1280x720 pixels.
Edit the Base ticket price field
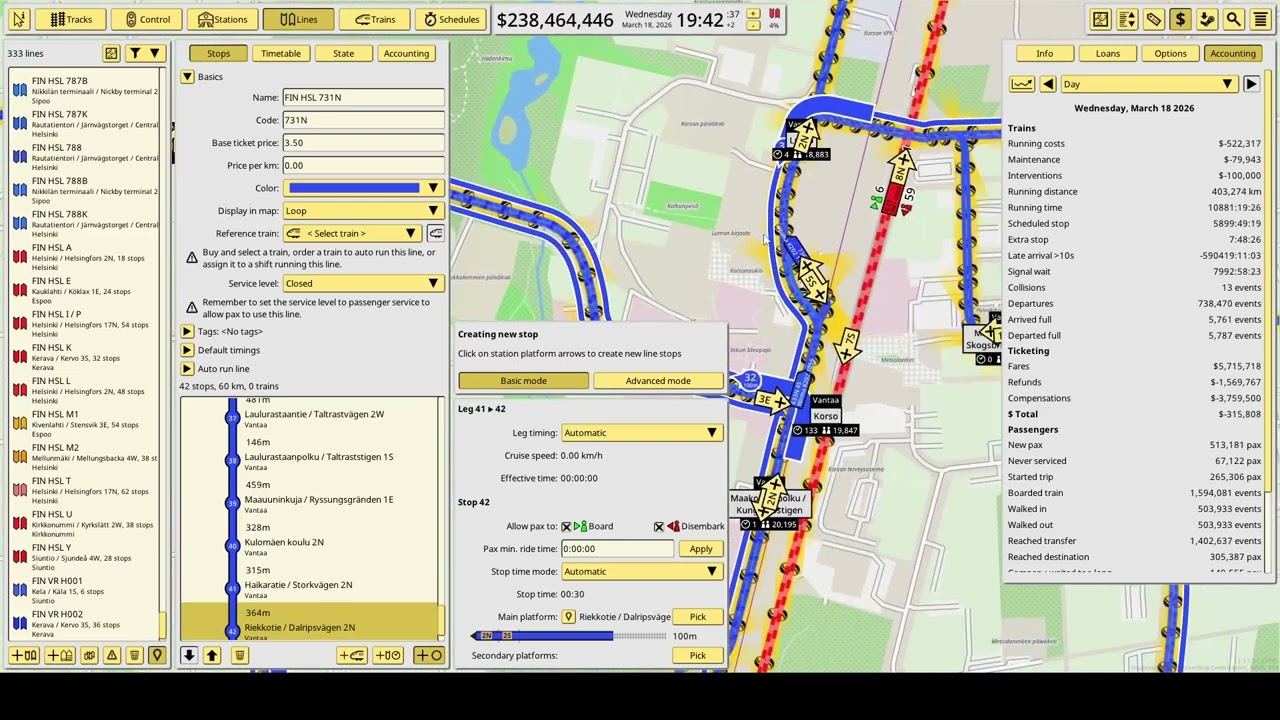pos(363,143)
